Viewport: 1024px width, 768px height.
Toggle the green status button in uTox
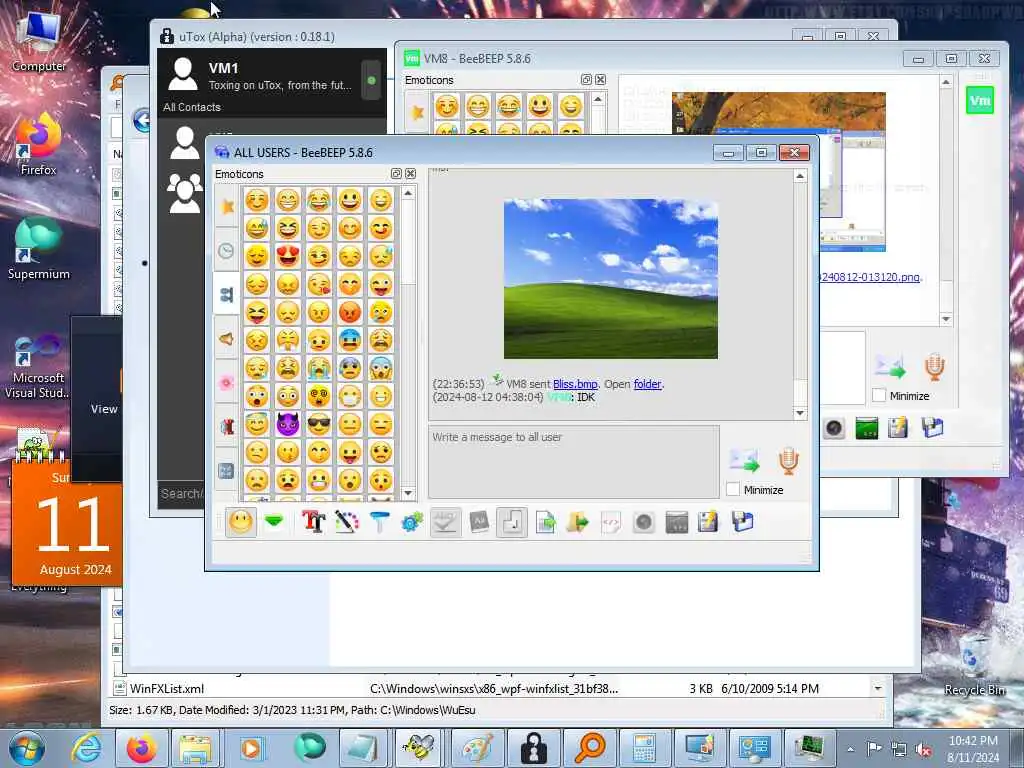coord(371,80)
